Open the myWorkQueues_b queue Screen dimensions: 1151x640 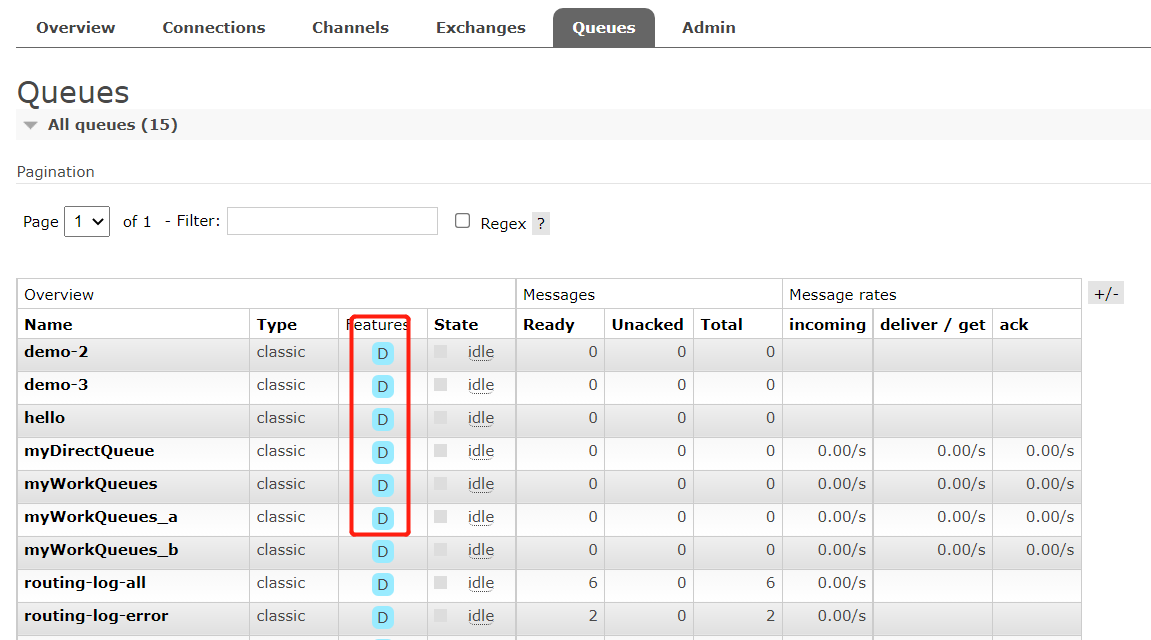(101, 550)
